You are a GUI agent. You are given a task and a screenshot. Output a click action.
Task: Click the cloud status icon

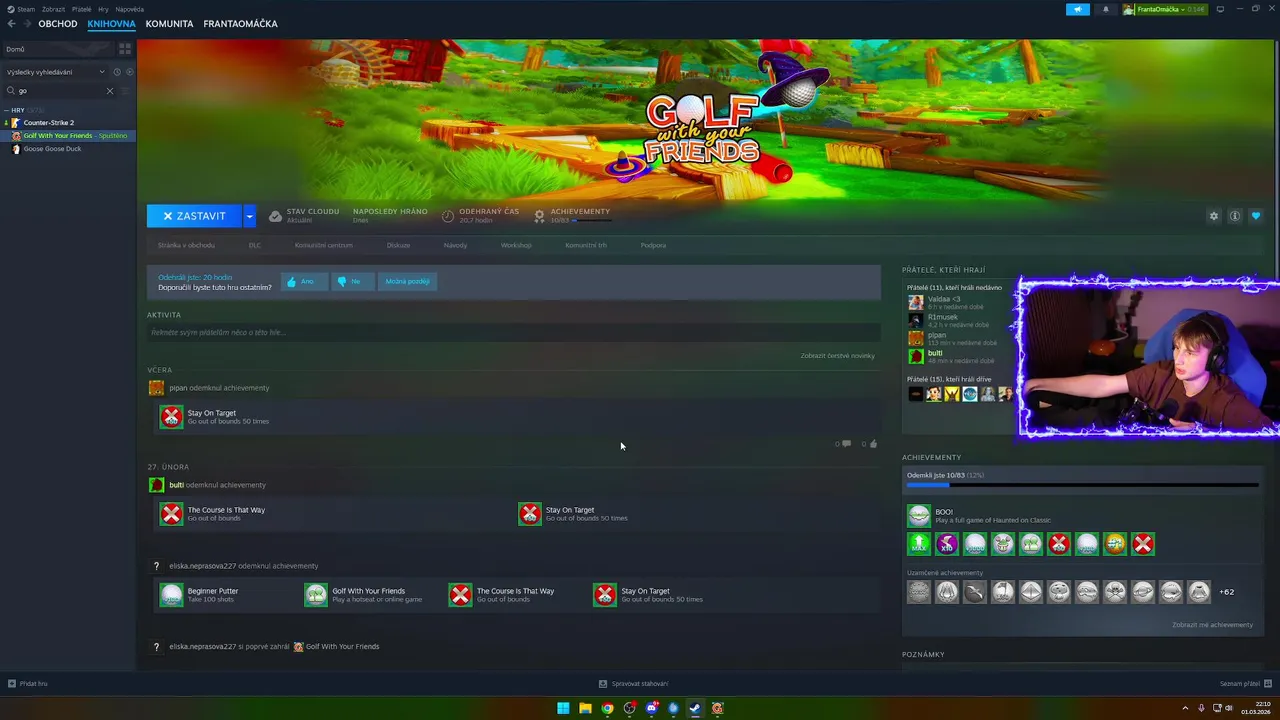click(275, 216)
